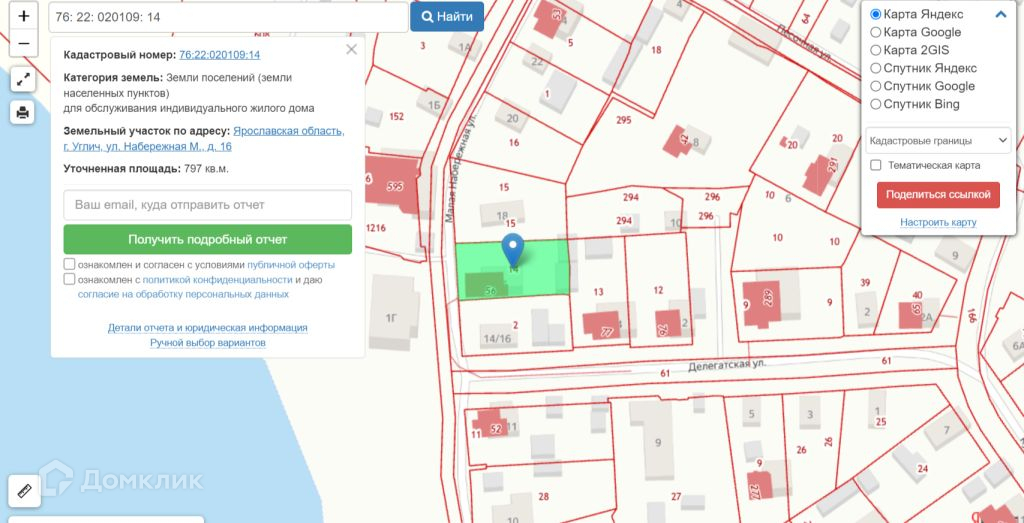Open the ruler measurement tool

pos(24,491)
